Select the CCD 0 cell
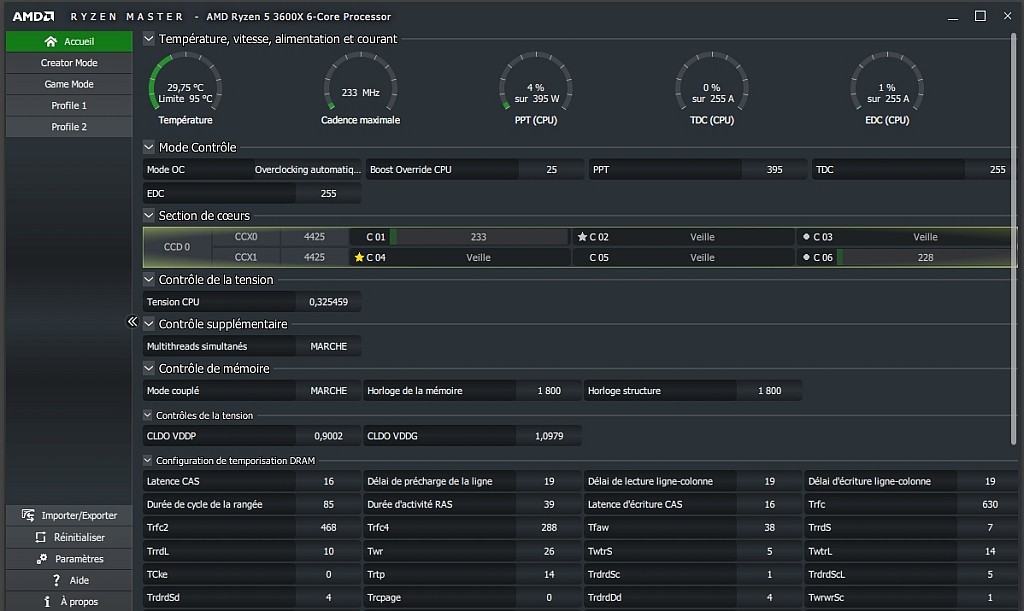 (177, 247)
